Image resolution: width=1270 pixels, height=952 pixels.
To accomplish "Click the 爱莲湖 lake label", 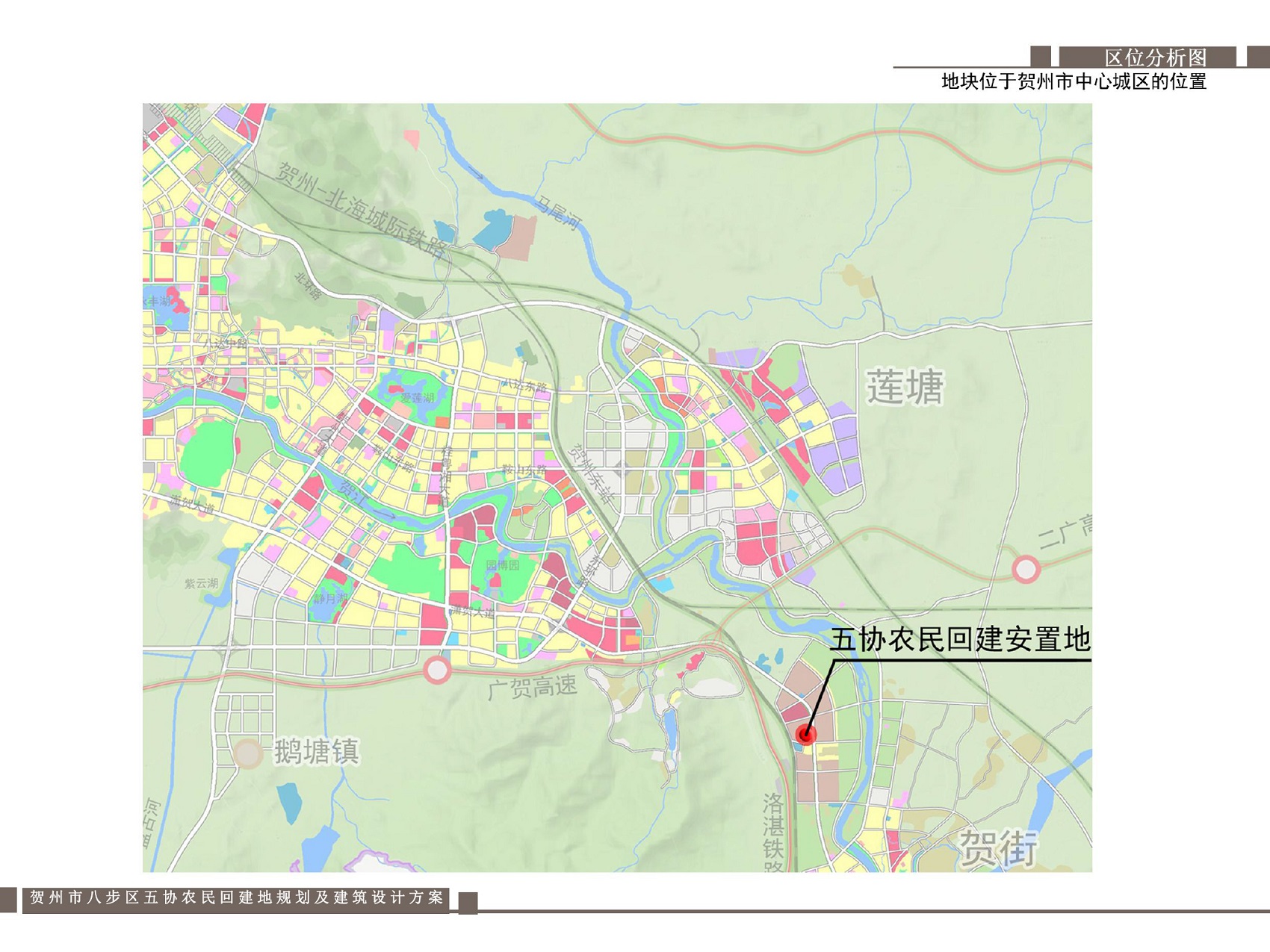I will (x=417, y=398).
